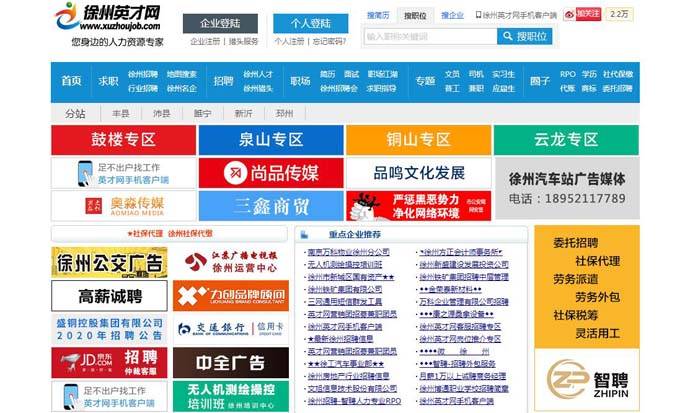
Task: Open the 学历 navigation link
Action: tap(589, 74)
